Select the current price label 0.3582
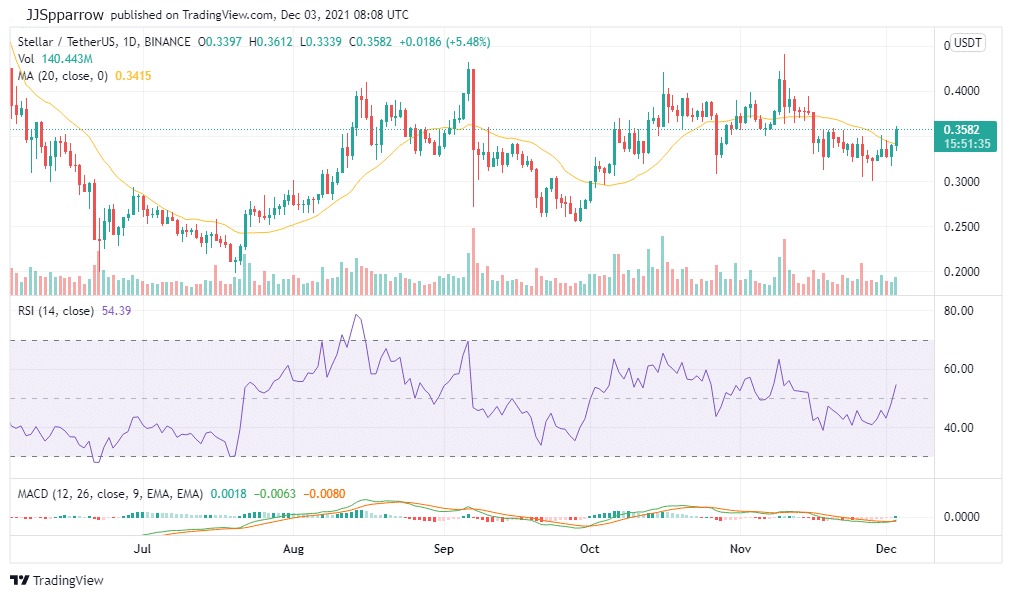 click(961, 130)
